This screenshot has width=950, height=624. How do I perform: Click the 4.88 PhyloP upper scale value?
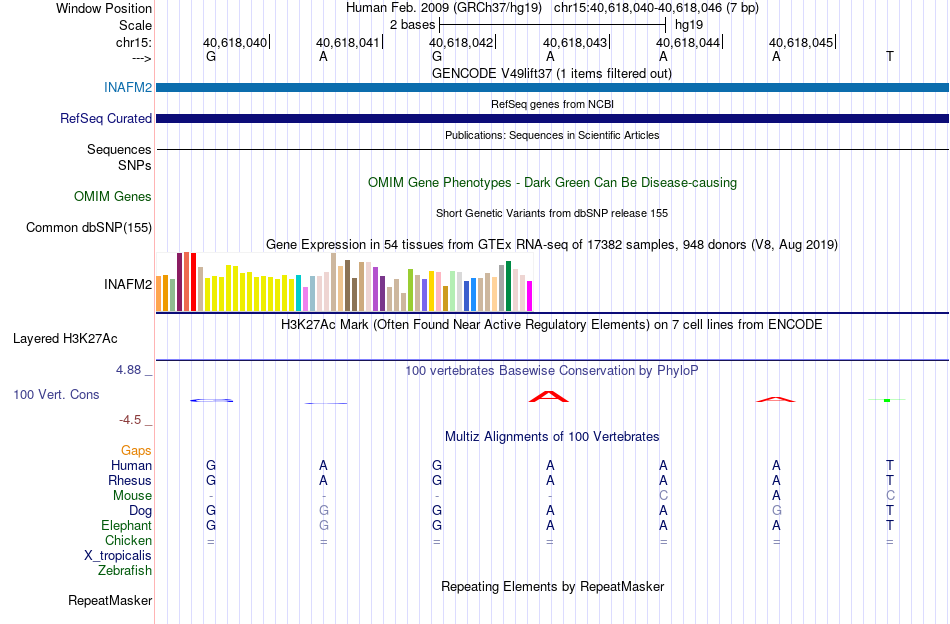[x=128, y=370]
